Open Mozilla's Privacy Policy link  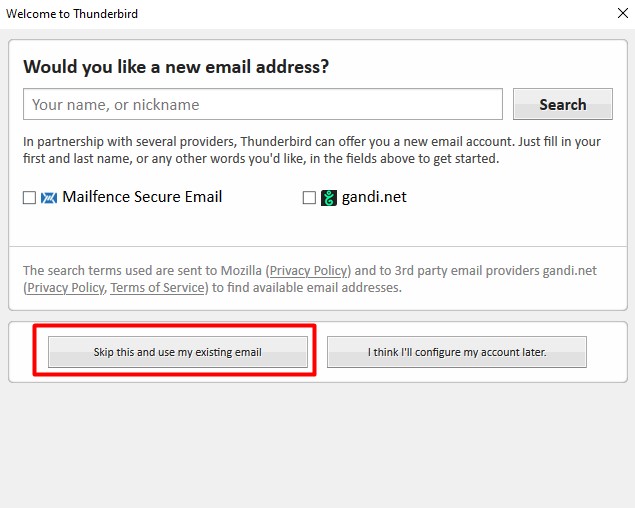[308, 271]
